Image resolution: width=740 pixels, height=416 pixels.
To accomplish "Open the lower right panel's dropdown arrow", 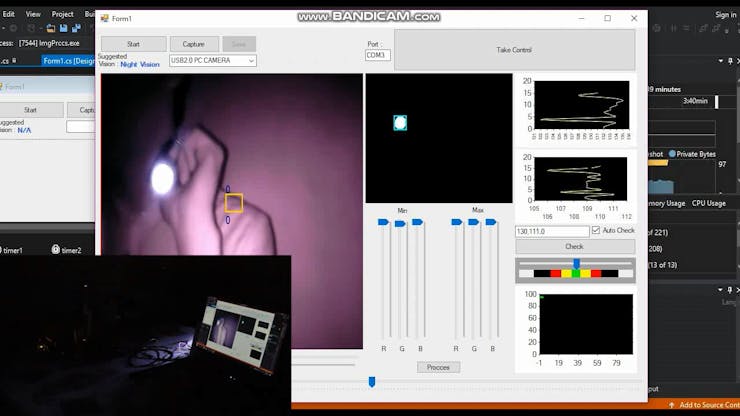I will pos(721,289).
